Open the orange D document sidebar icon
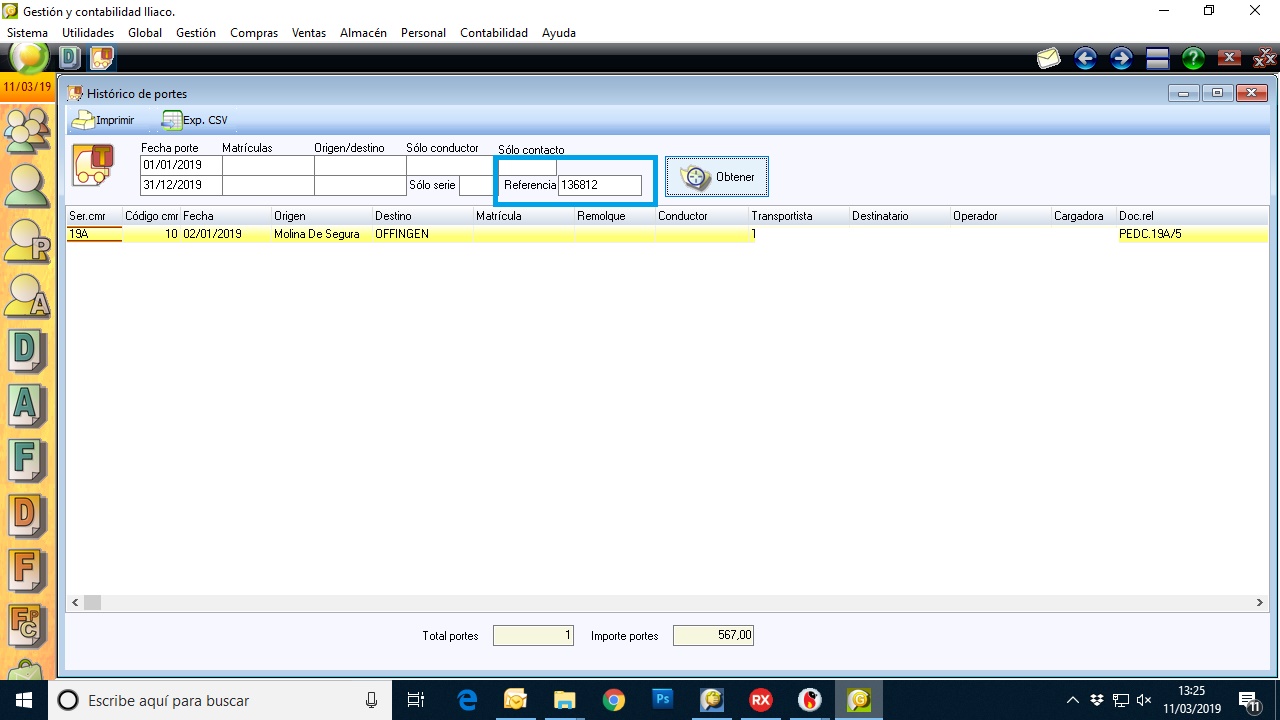 [27, 517]
